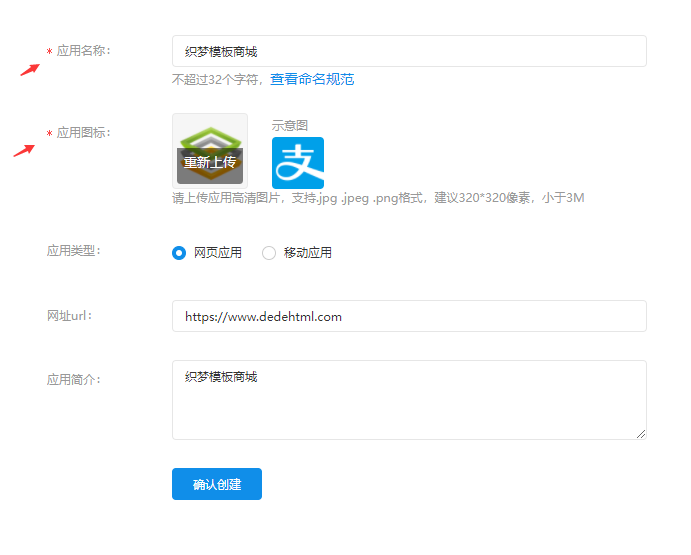Click the 应用类型 field label

(x=73, y=251)
